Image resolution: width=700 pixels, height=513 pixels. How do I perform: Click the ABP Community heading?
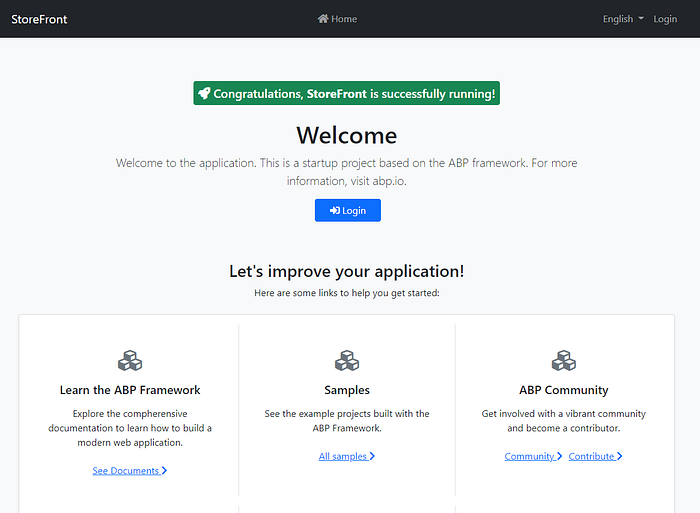(564, 390)
